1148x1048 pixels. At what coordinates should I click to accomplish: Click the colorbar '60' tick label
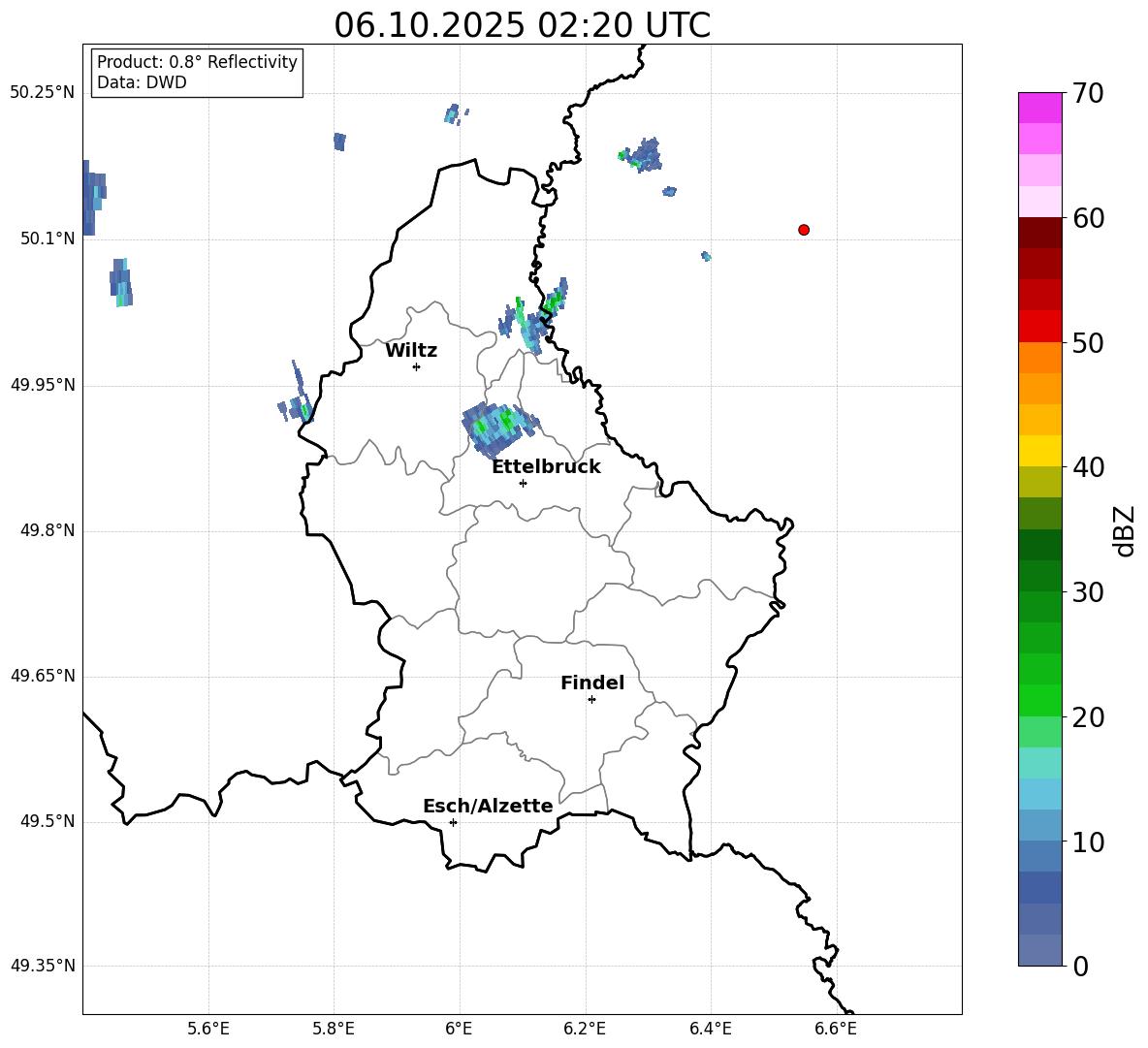[x=1089, y=218]
